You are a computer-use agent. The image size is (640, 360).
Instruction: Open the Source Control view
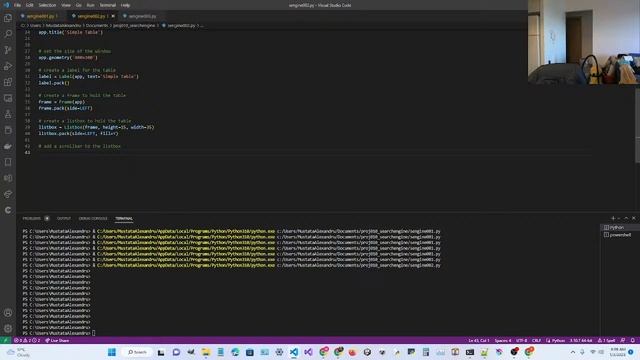click(x=8, y=50)
